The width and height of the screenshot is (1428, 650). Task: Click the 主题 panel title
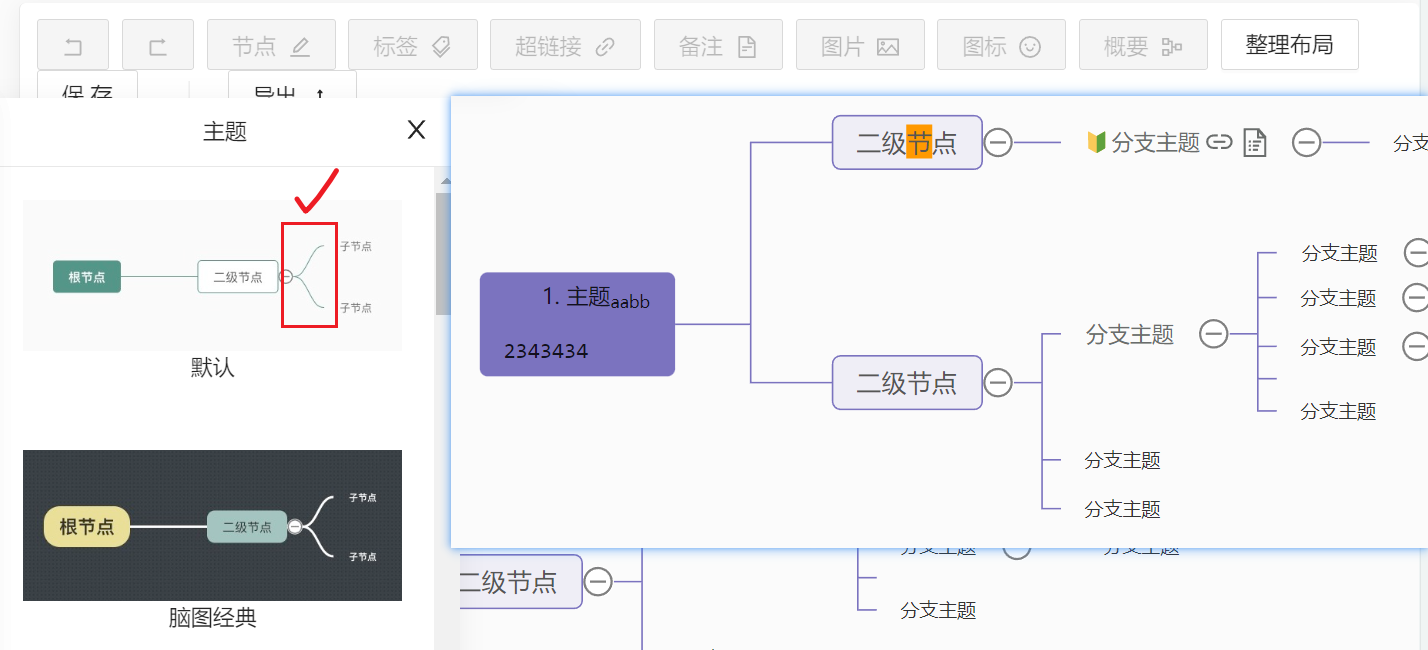[x=224, y=131]
